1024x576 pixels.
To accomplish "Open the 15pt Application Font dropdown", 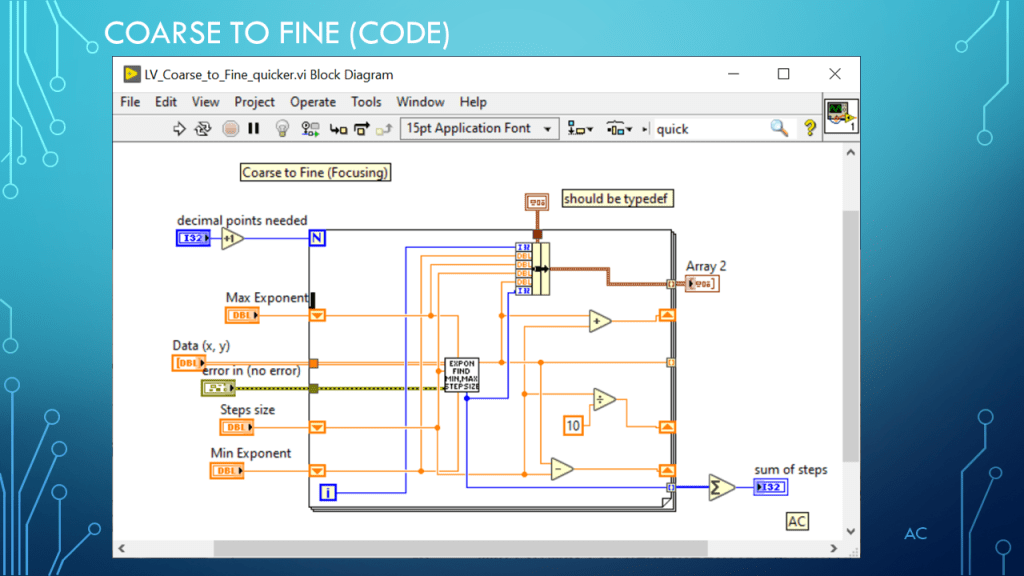I will [x=478, y=129].
